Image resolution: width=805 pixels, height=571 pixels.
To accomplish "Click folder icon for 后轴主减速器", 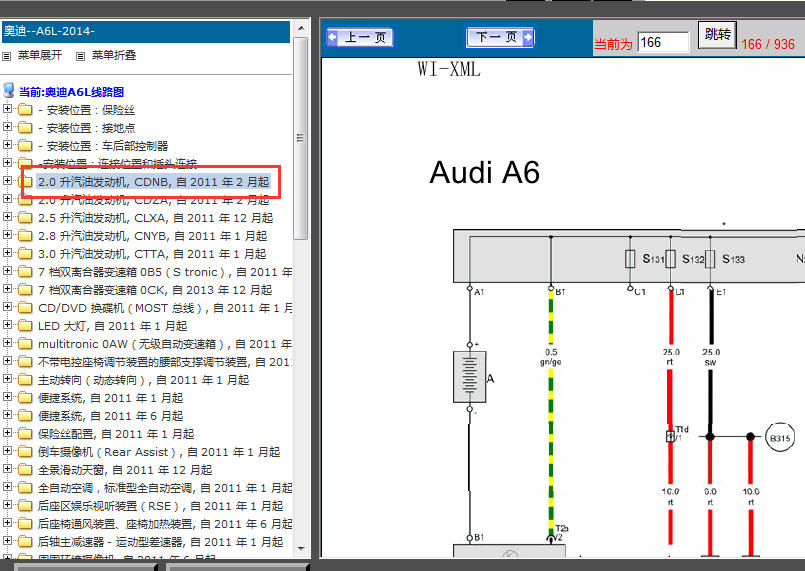I will coord(25,541).
